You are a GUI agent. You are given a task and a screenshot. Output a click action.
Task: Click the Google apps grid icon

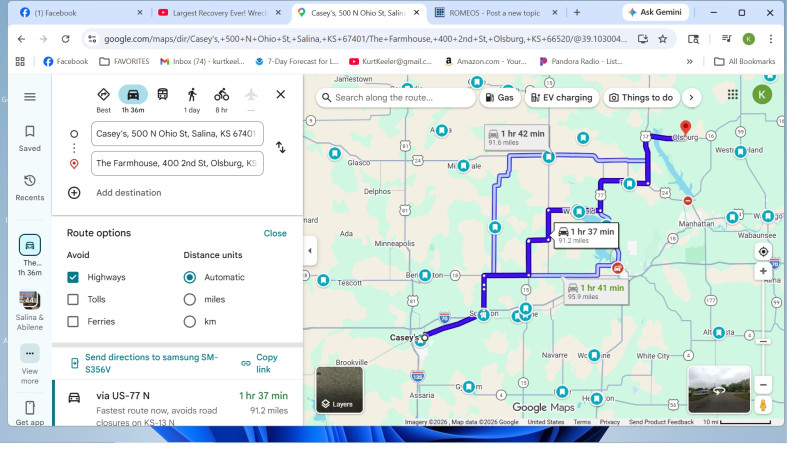(x=733, y=95)
